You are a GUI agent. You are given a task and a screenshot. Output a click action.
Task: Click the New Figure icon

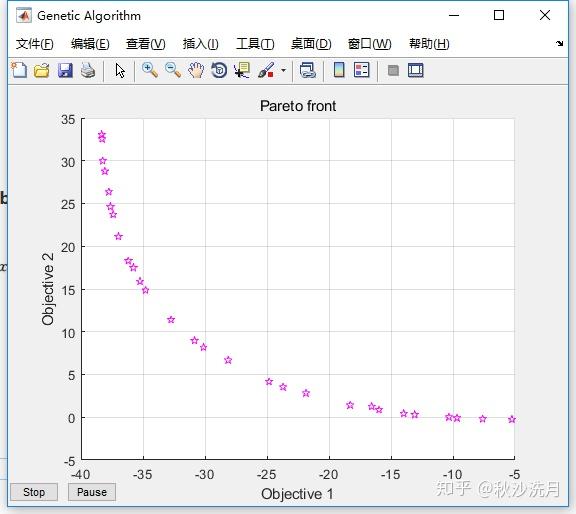pos(19,70)
